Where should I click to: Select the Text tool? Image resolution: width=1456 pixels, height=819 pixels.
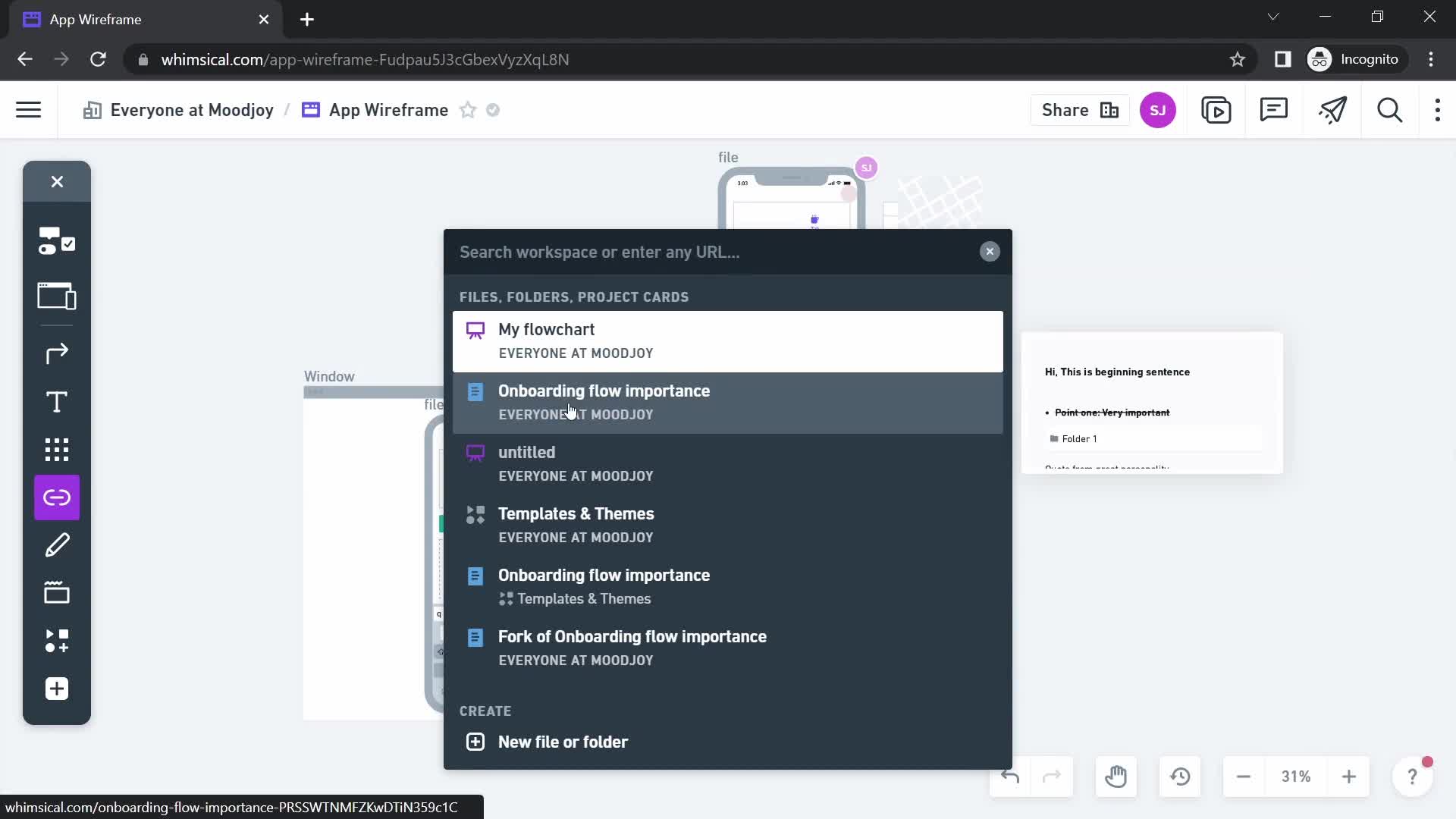[x=57, y=402]
